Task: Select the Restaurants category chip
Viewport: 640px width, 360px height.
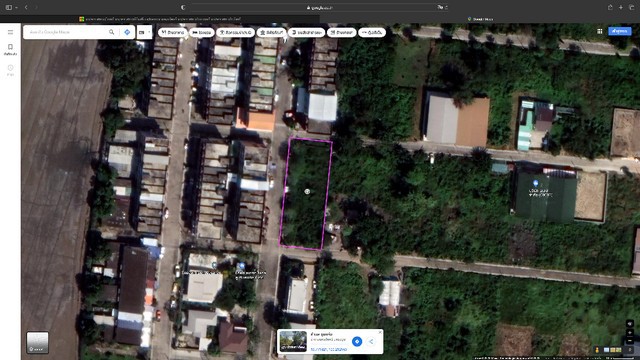Action: tap(173, 32)
